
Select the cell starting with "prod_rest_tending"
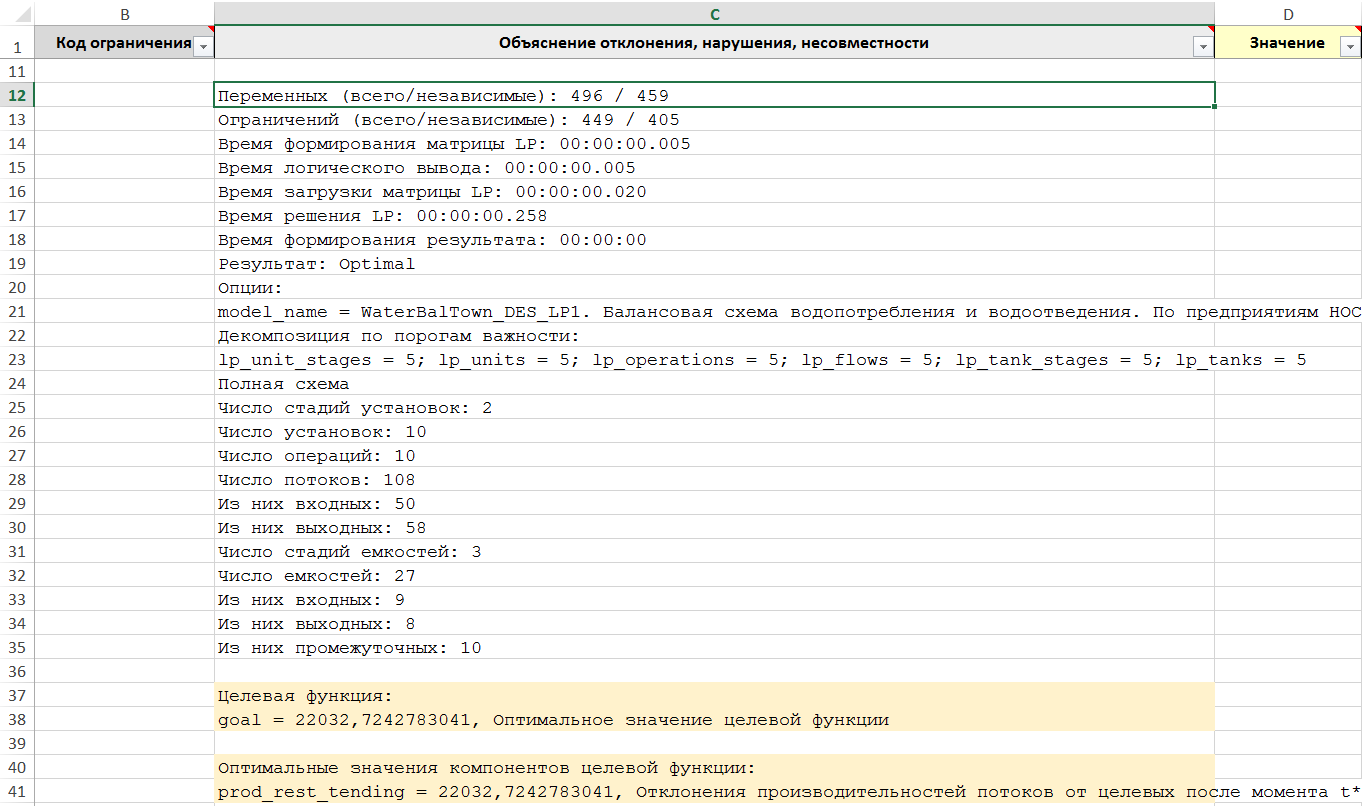(700, 792)
